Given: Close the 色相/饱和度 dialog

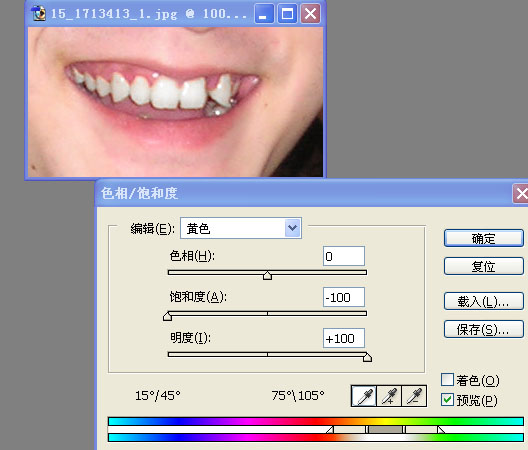Looking at the screenshot, I should [x=521, y=194].
